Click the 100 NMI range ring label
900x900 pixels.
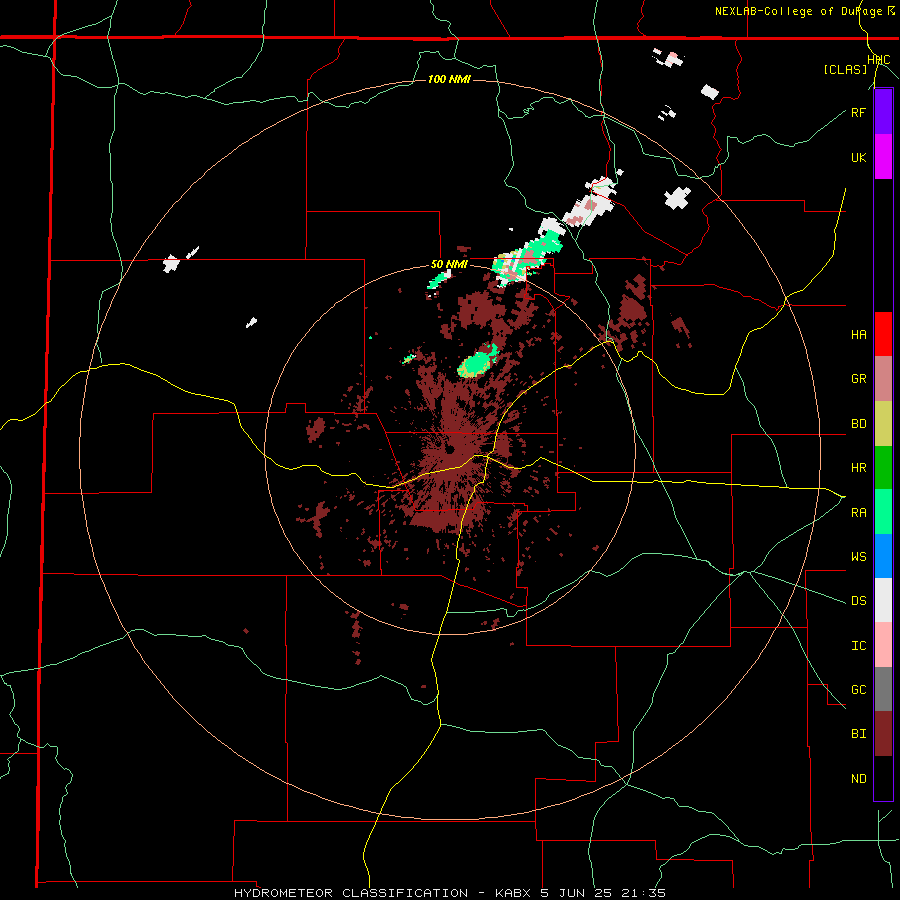click(x=449, y=79)
